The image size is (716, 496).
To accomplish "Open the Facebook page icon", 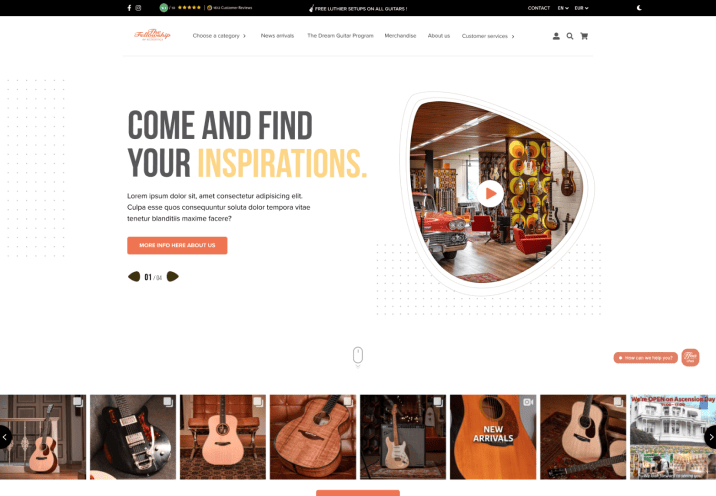I will point(129,8).
